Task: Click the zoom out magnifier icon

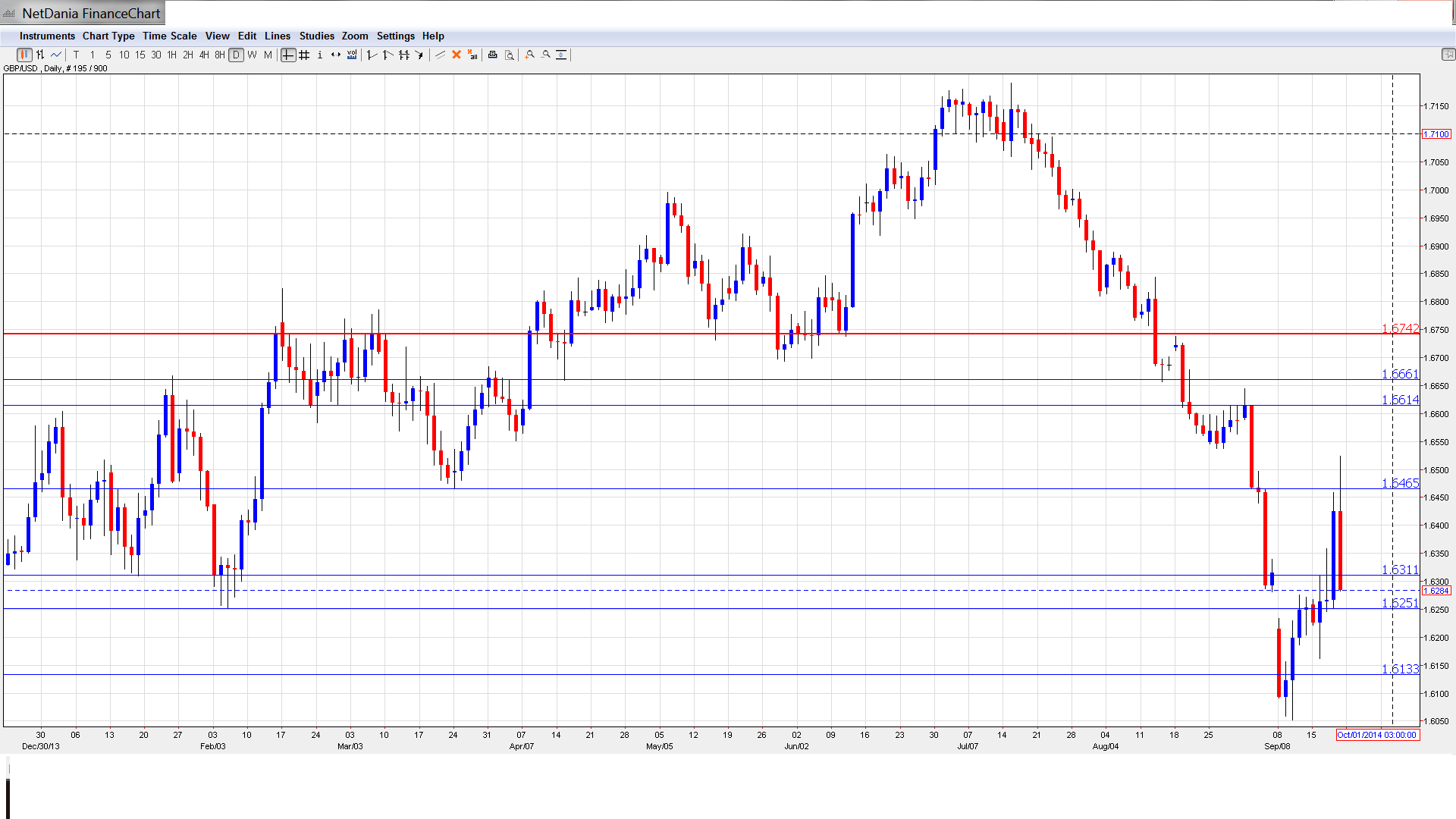Action: pos(546,55)
